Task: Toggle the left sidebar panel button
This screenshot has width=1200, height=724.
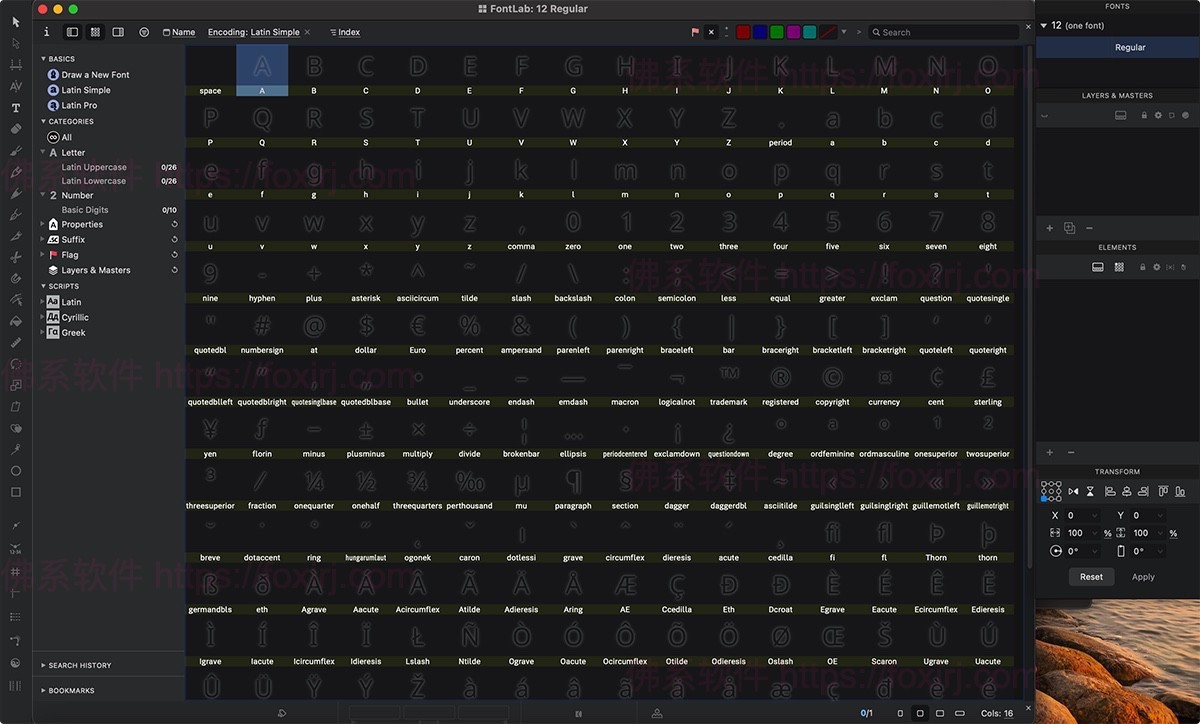Action: pyautogui.click(x=72, y=32)
